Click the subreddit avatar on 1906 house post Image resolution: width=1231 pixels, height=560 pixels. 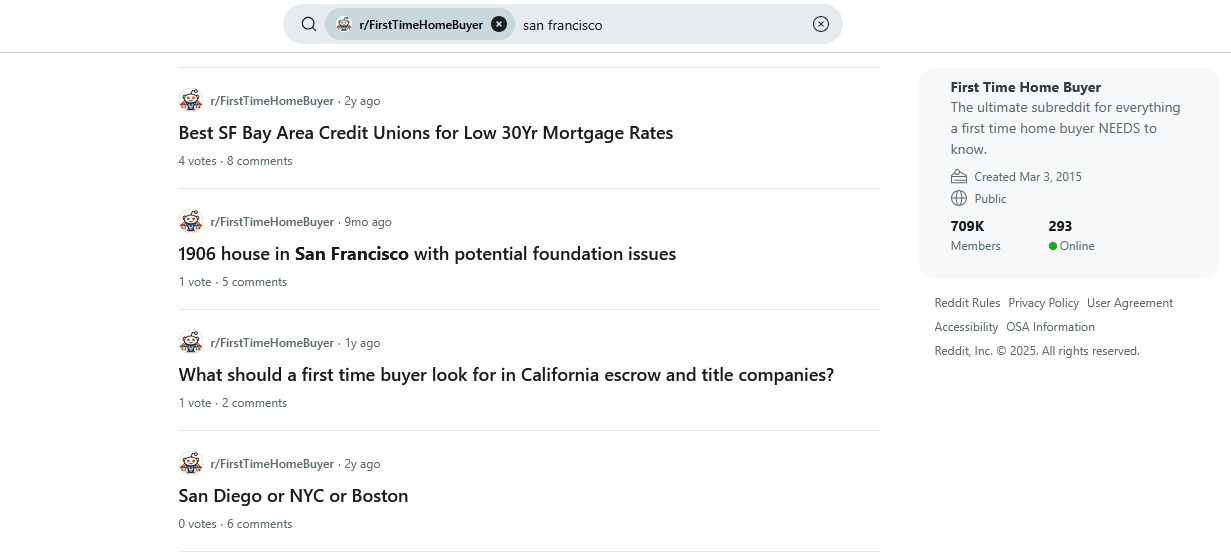191,221
